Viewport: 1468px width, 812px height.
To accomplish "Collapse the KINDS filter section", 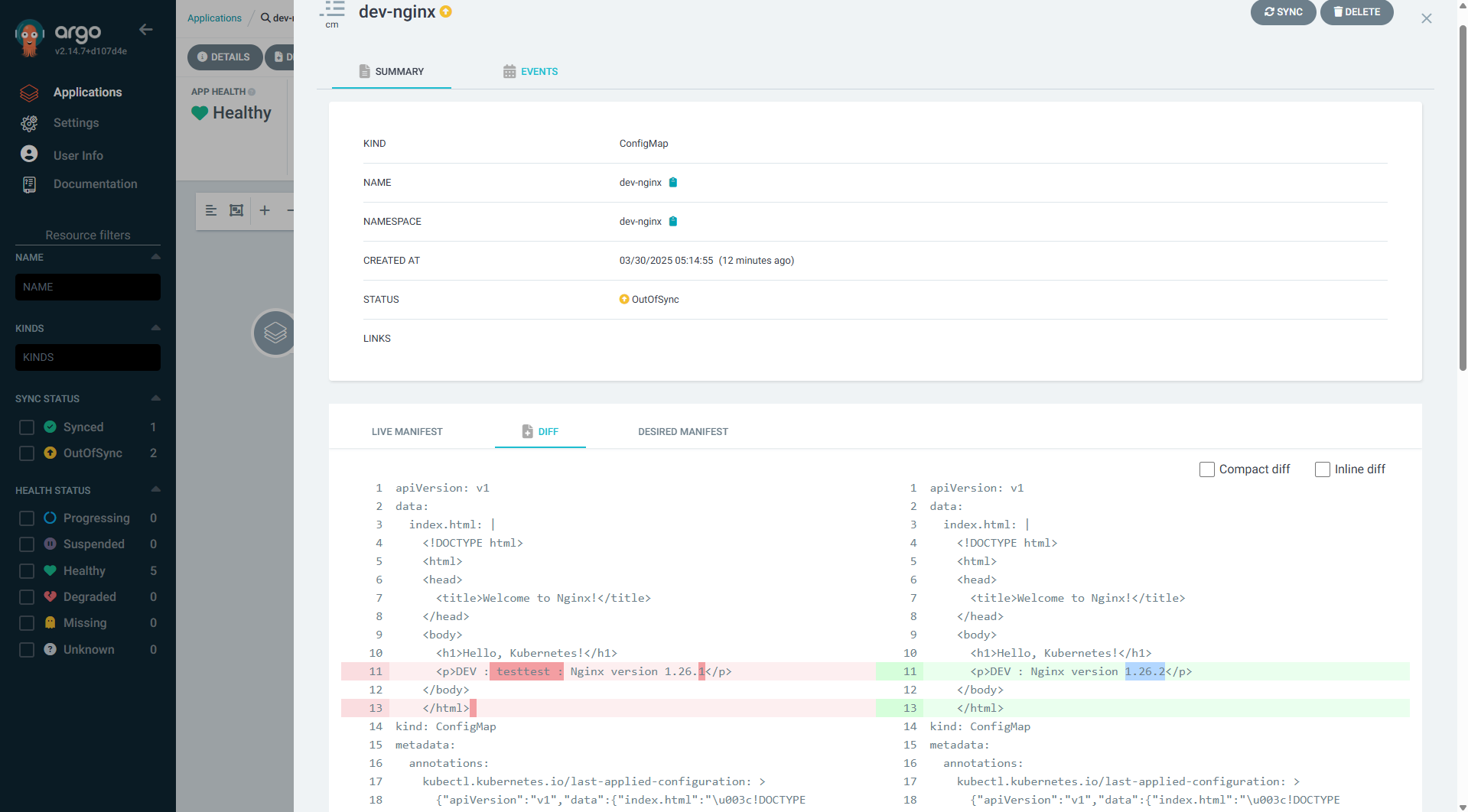I will click(x=156, y=328).
